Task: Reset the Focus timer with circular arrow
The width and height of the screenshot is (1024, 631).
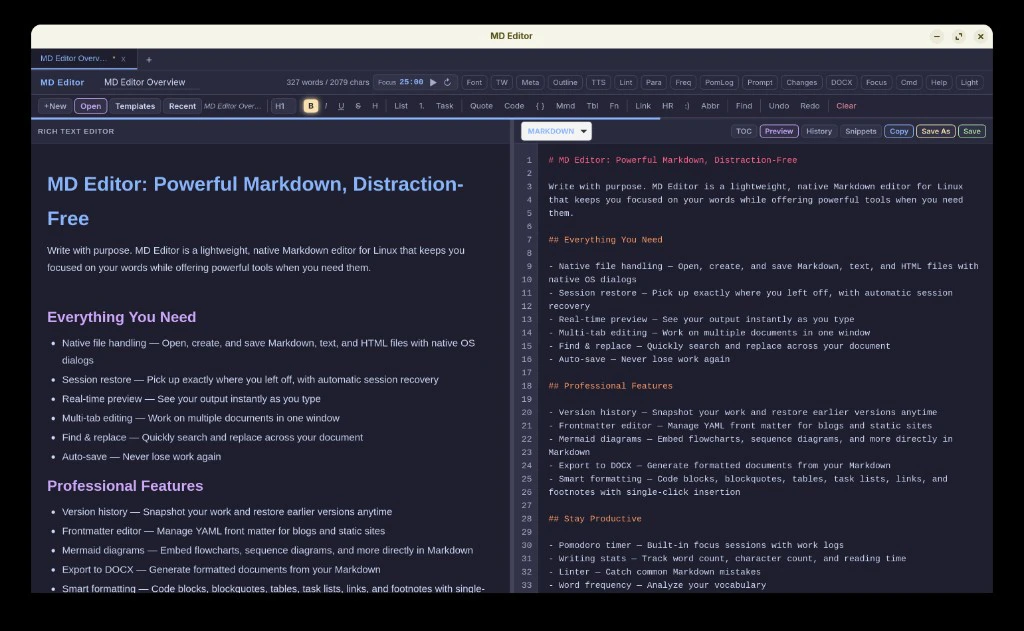Action: click(447, 82)
